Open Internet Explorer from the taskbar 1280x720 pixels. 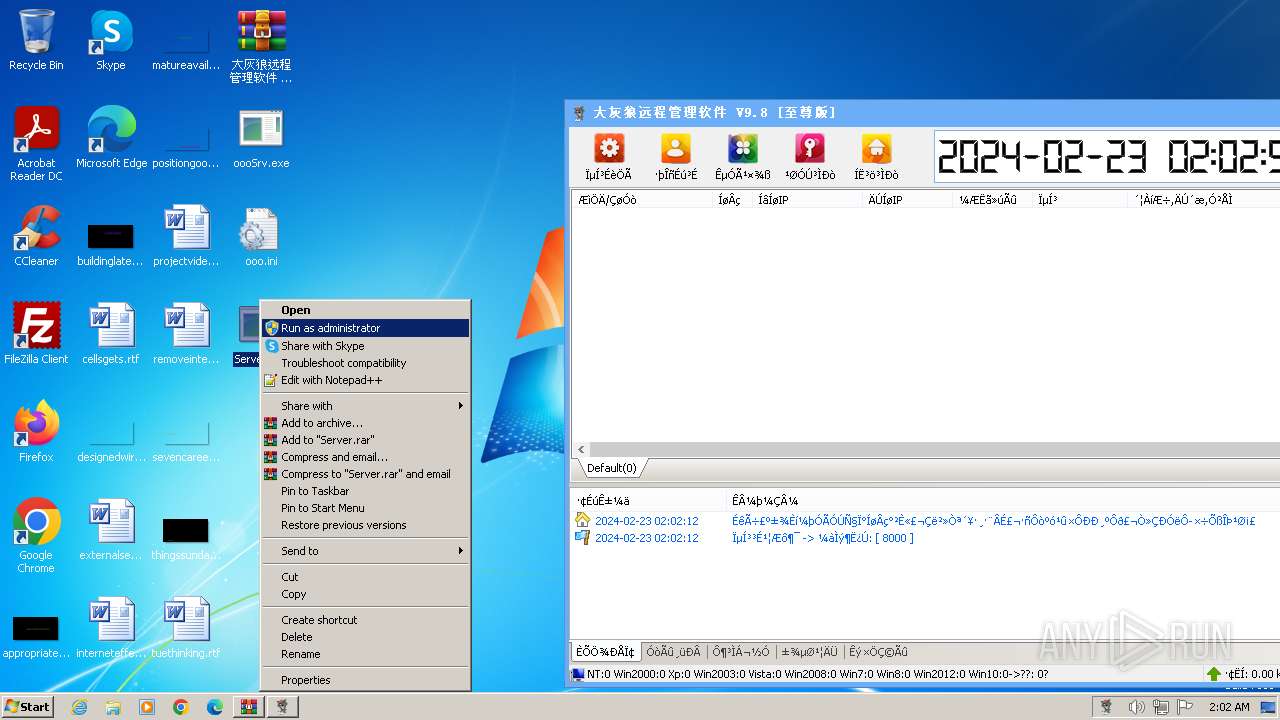pyautogui.click(x=79, y=707)
